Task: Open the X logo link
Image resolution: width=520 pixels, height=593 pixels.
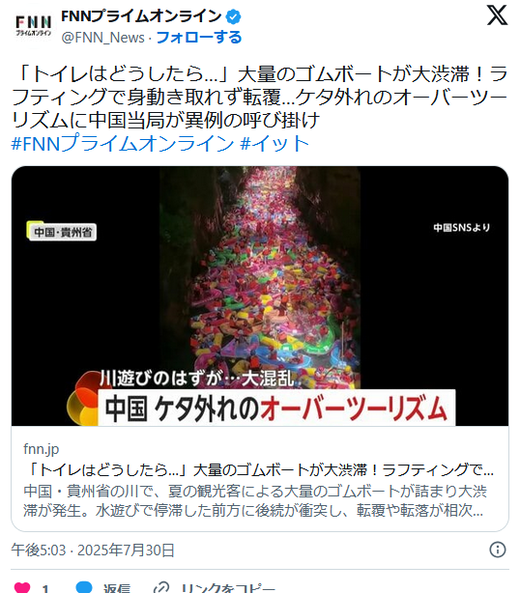Action: tap(497, 16)
